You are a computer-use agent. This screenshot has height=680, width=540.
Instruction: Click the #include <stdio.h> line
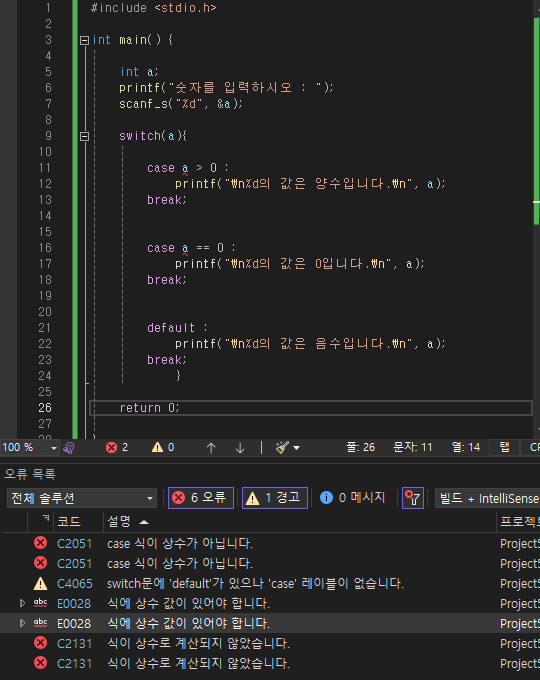click(x=153, y=8)
